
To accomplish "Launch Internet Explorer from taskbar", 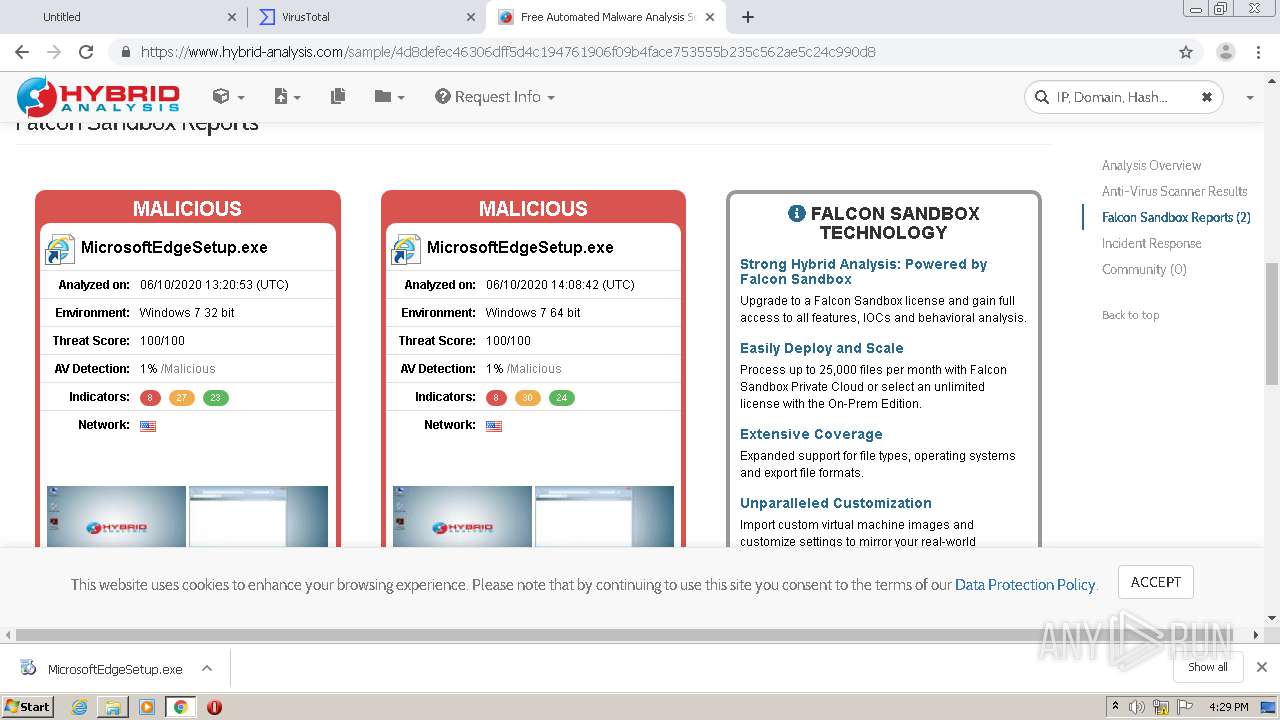I will [79, 707].
